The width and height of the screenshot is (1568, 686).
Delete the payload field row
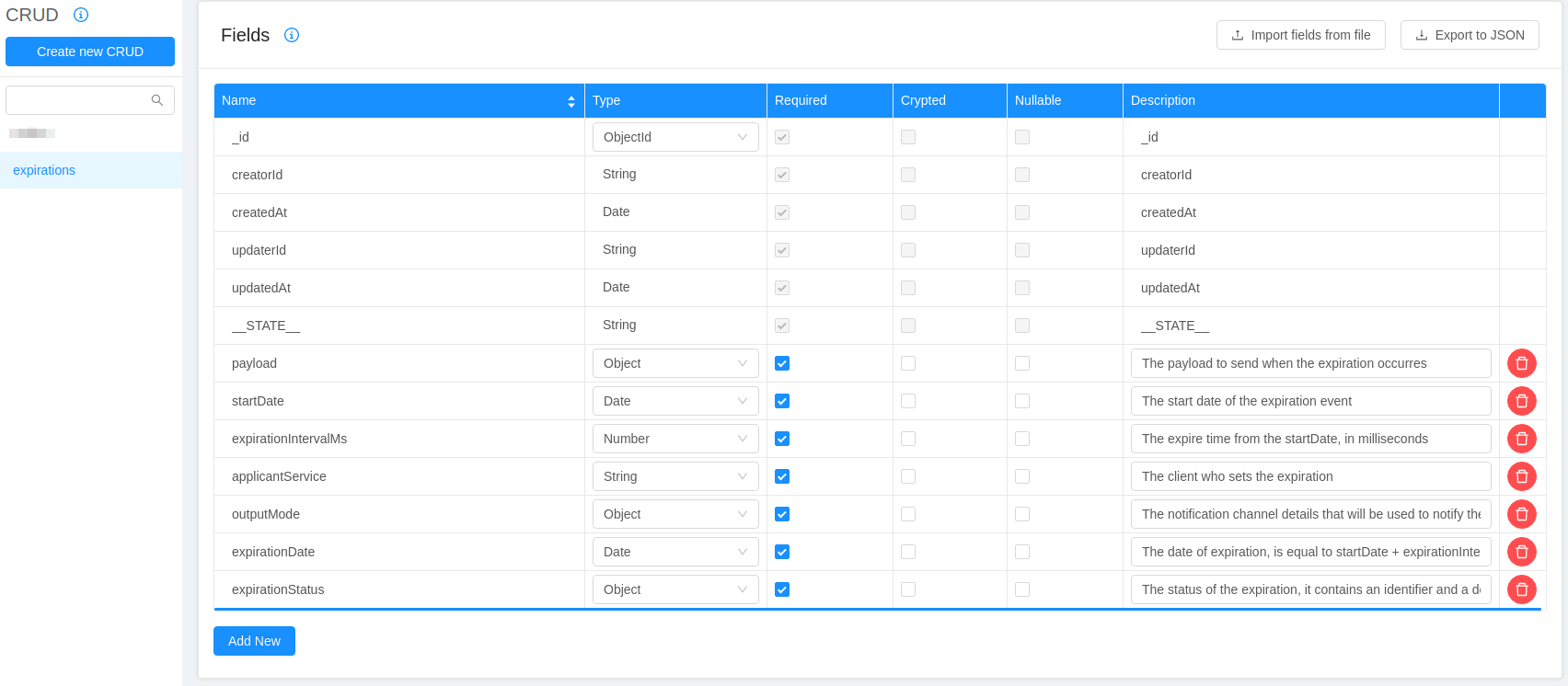pos(1521,363)
